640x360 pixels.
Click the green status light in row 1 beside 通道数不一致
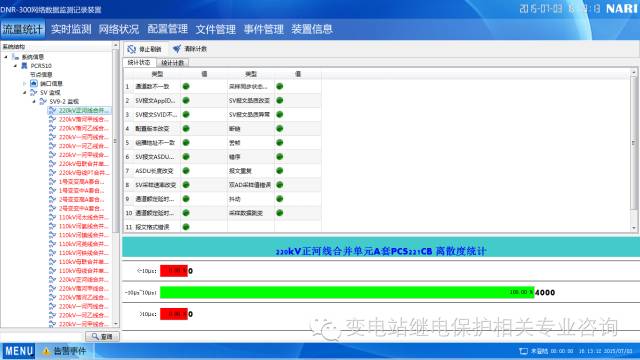click(x=186, y=86)
